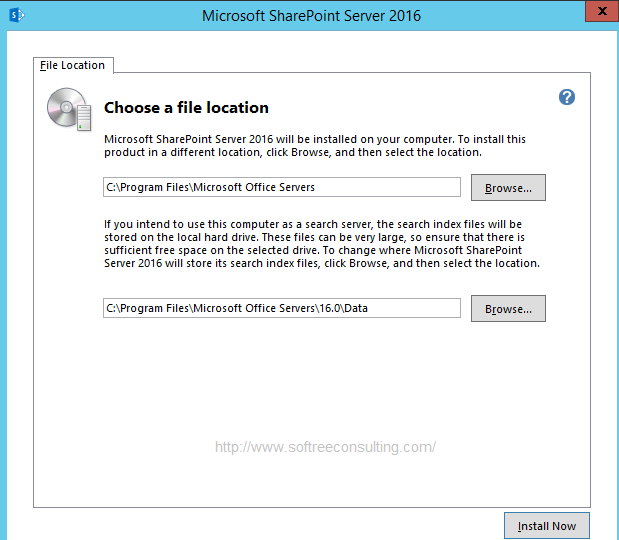Click the 'Choose a file location' heading
The image size is (619, 540).
coord(186,108)
